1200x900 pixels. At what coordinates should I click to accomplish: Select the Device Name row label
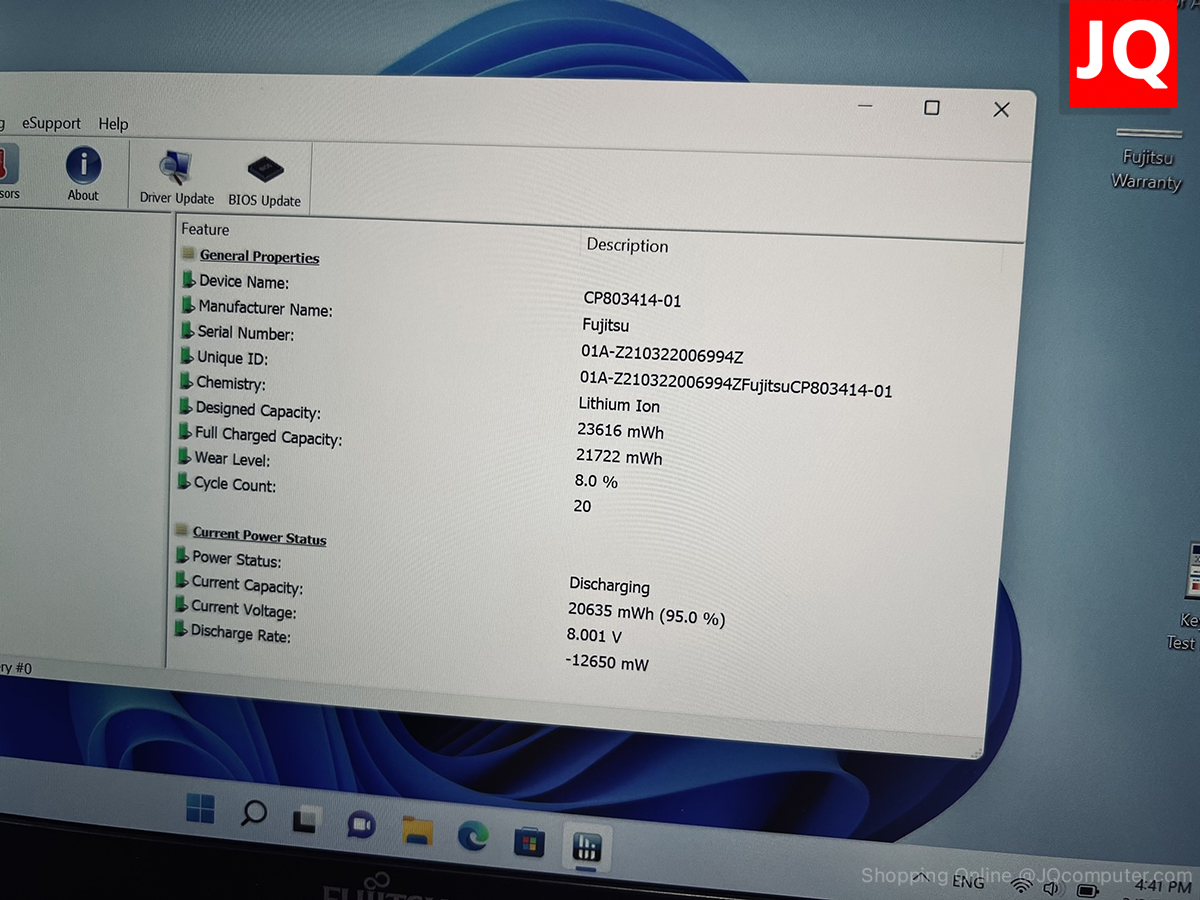(244, 282)
